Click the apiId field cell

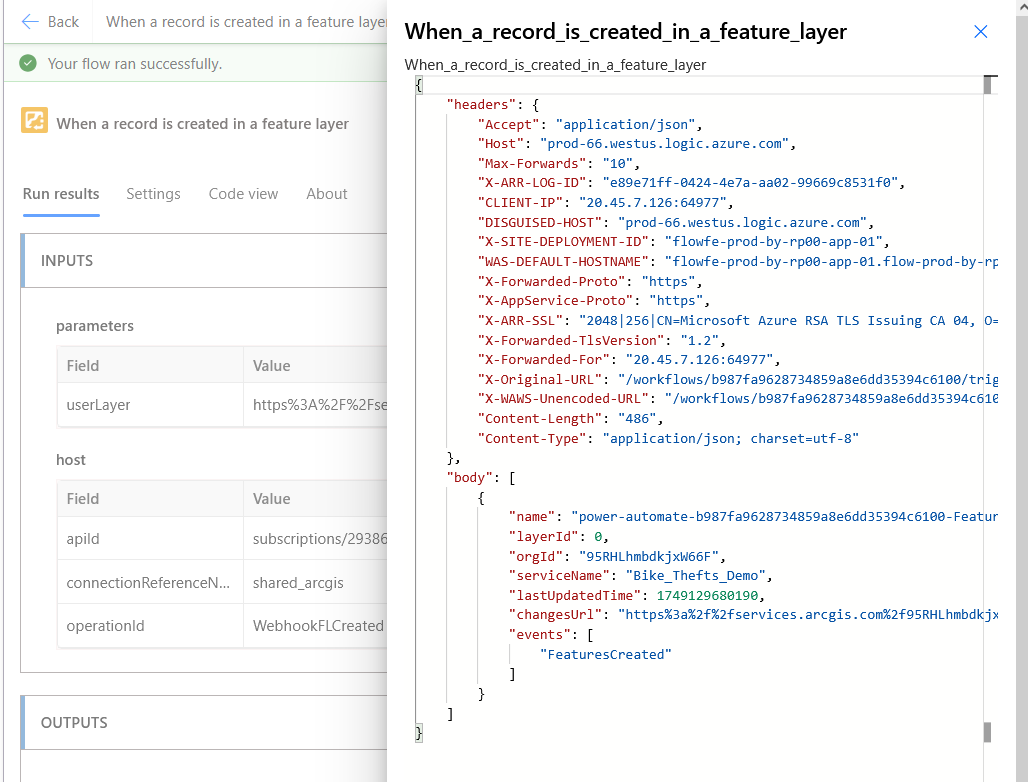[x=150, y=539]
